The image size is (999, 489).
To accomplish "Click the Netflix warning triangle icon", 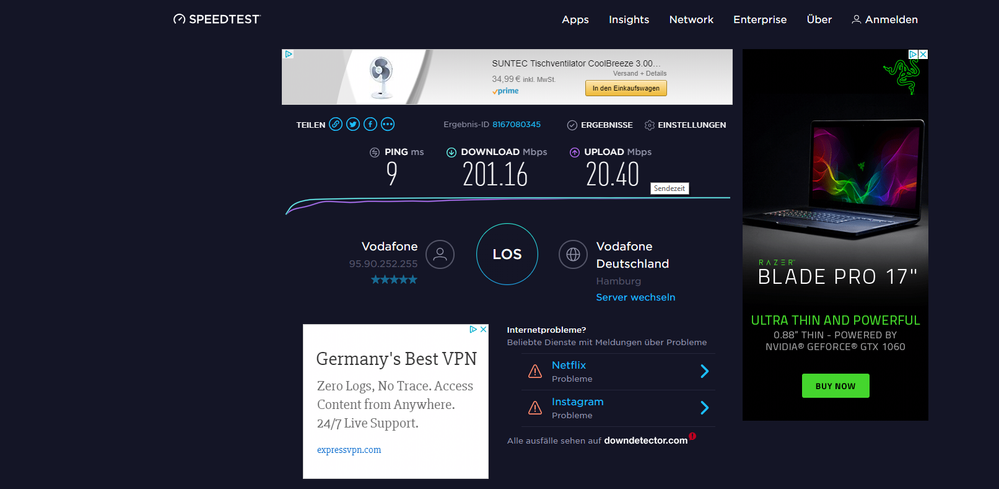I will coord(535,371).
